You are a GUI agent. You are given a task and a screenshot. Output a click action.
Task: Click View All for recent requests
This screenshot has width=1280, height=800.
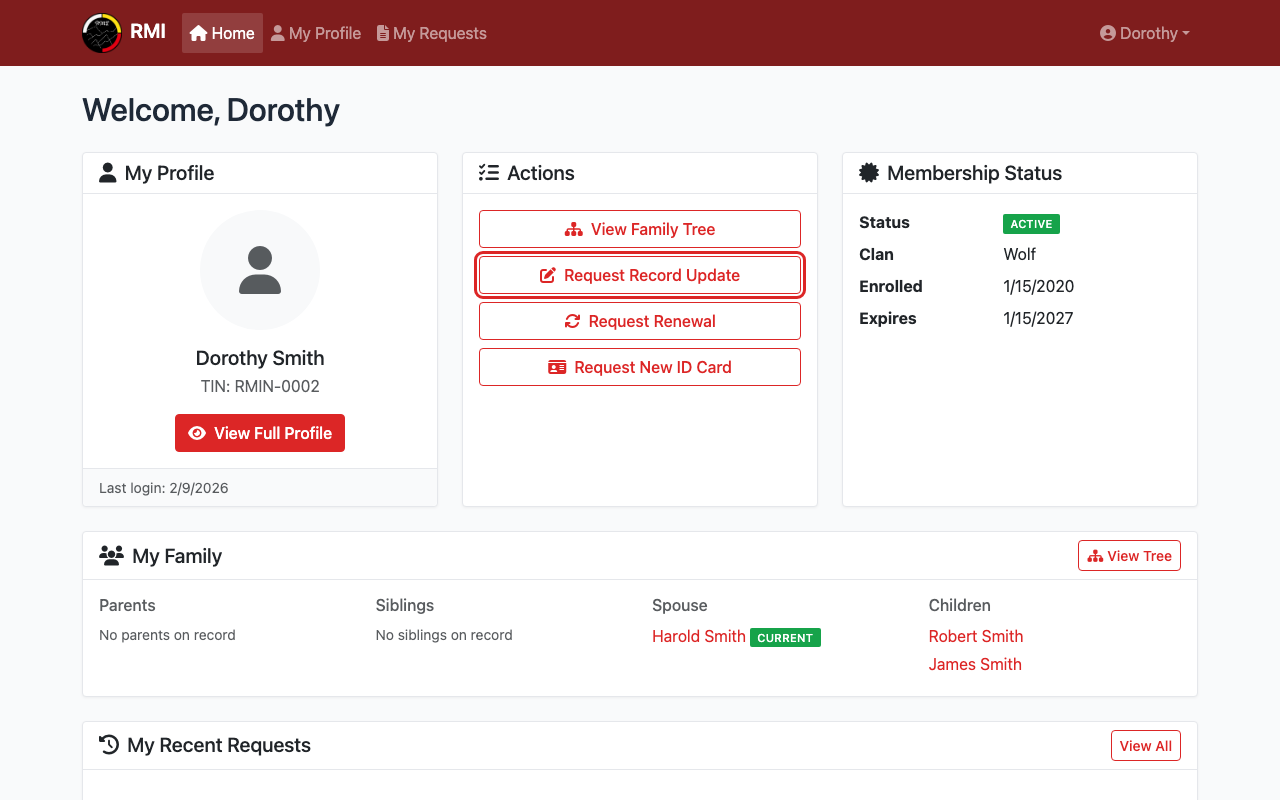click(1145, 745)
